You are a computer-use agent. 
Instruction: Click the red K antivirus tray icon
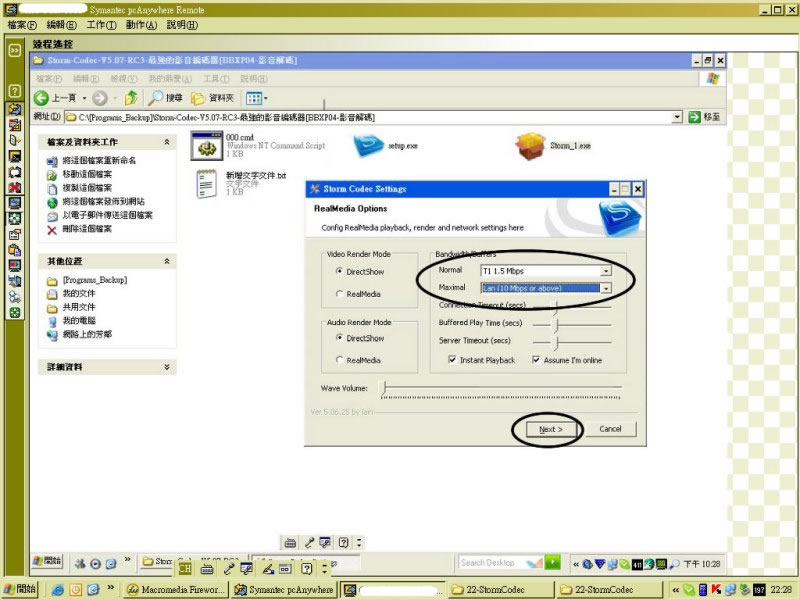point(716,590)
